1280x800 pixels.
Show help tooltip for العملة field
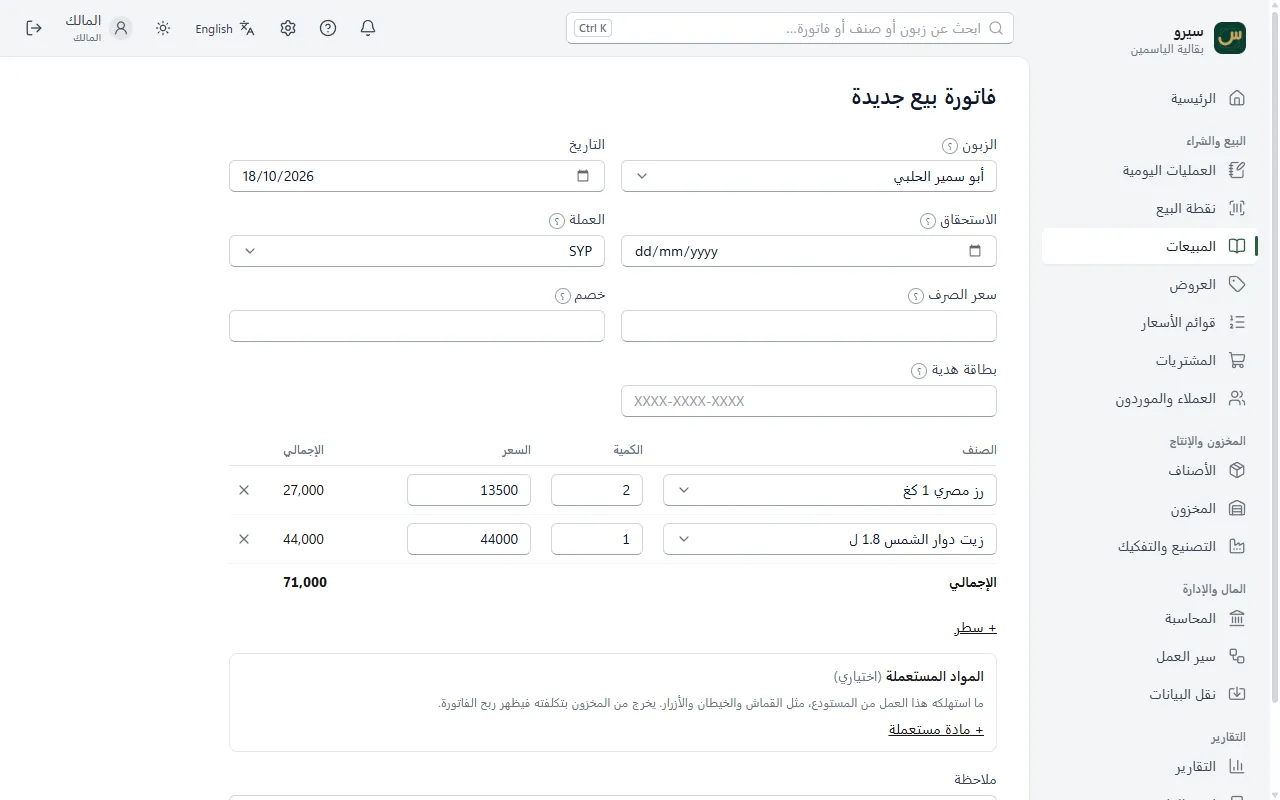556,220
